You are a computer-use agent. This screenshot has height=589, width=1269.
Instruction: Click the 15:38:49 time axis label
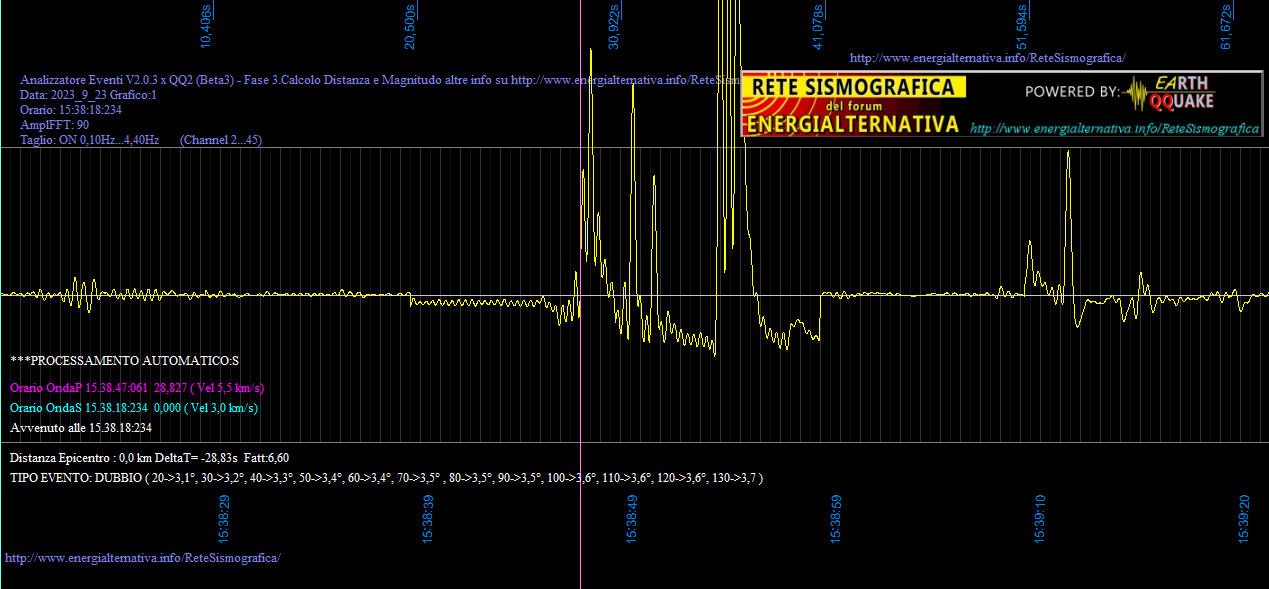point(633,518)
